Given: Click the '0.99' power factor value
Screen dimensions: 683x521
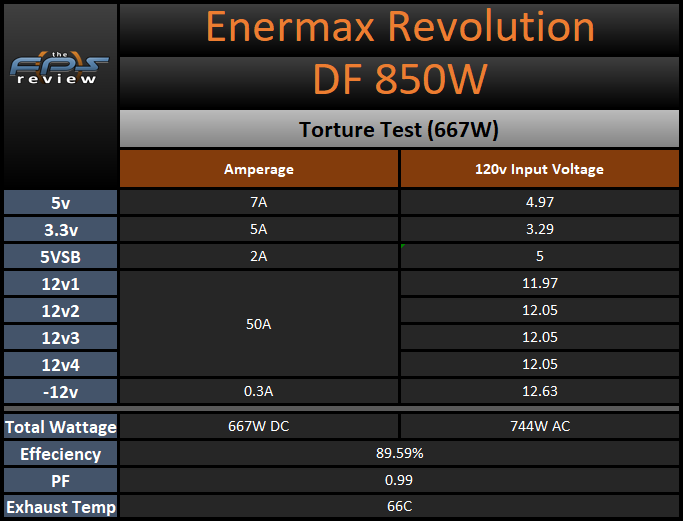Looking at the screenshot, I should (399, 480).
